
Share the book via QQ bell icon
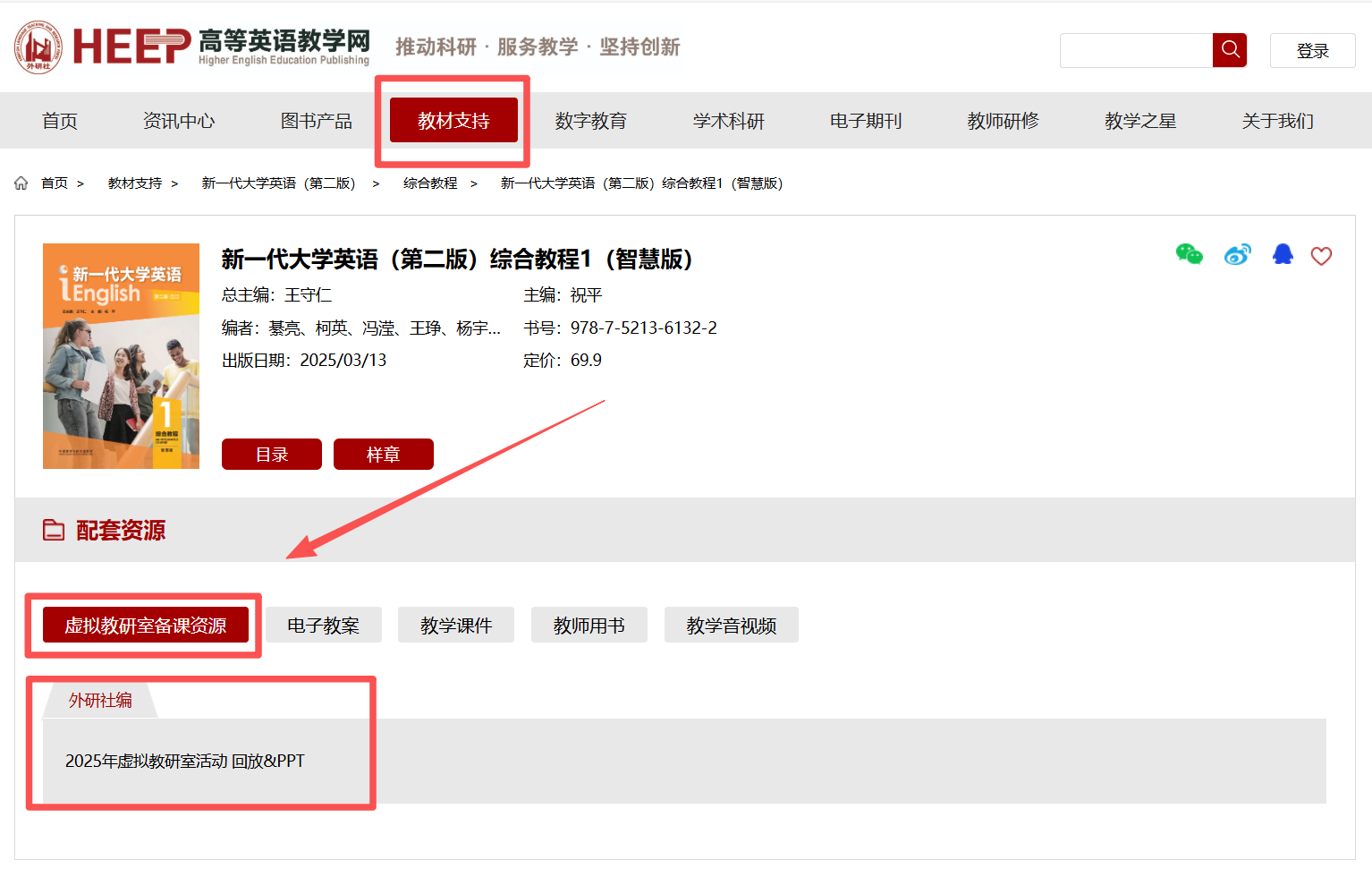tap(1283, 255)
